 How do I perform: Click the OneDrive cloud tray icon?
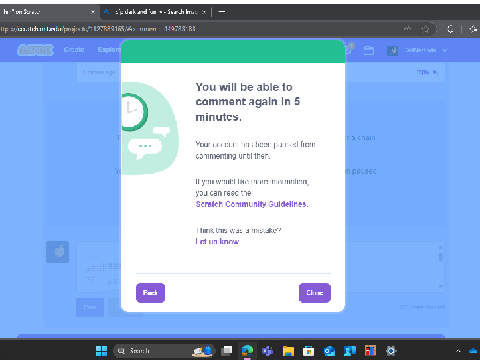click(473, 351)
